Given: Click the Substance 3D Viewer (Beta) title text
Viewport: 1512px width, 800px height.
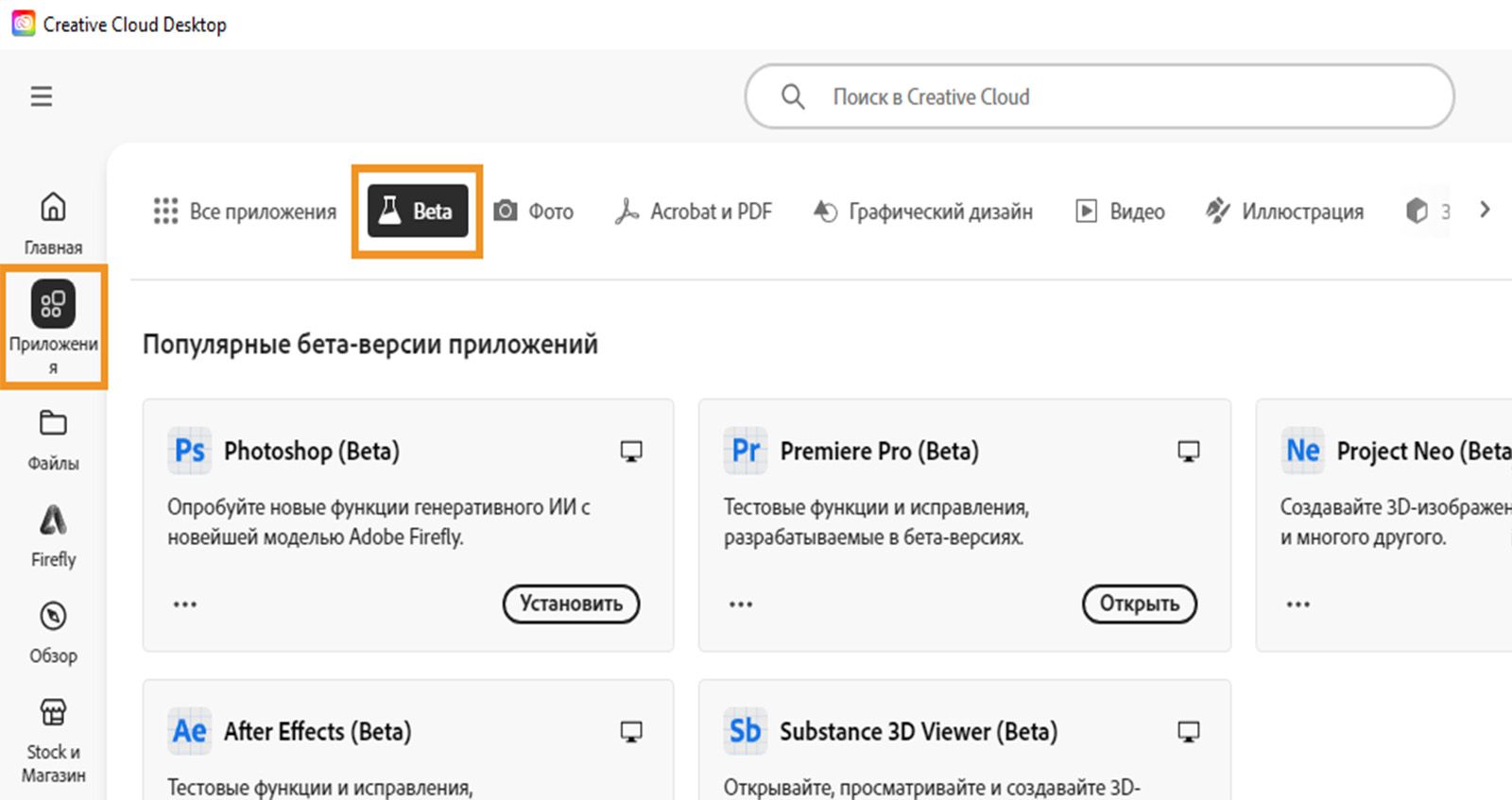Looking at the screenshot, I should click(x=919, y=732).
